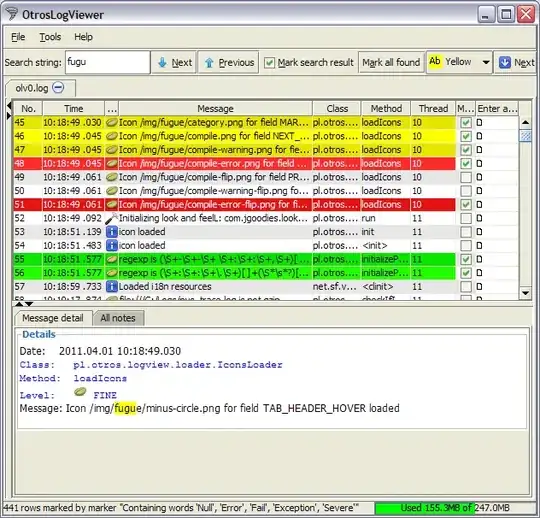Image resolution: width=540 pixels, height=518 pixels.
Task: Click the Previous search button
Action: point(228,62)
